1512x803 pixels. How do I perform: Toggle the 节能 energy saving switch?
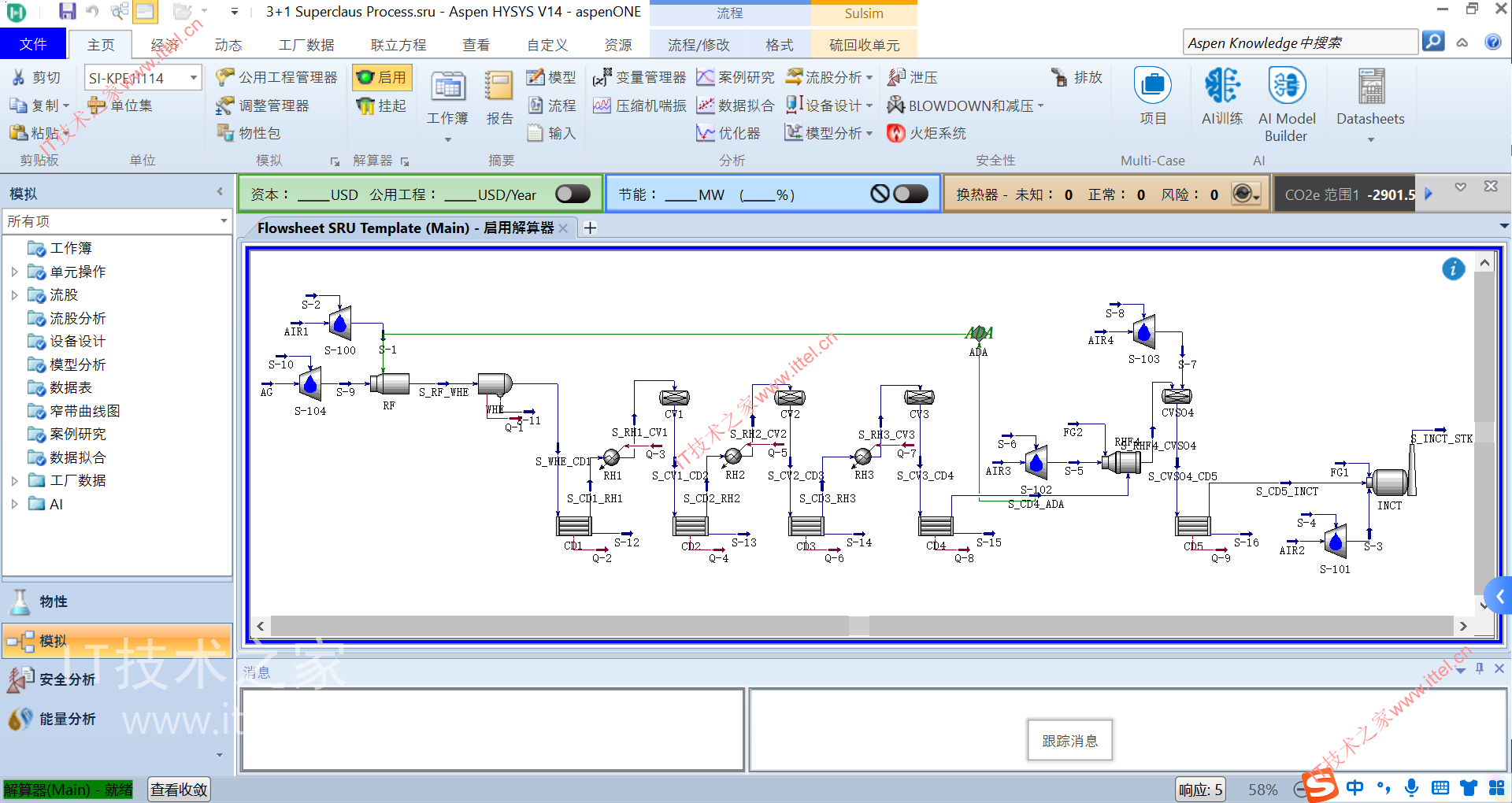[x=910, y=194]
